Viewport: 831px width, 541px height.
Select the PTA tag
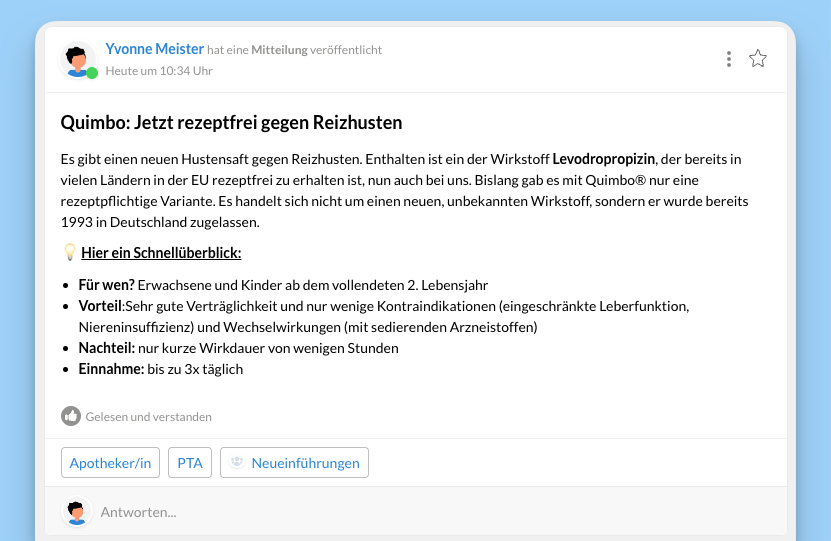click(x=190, y=463)
